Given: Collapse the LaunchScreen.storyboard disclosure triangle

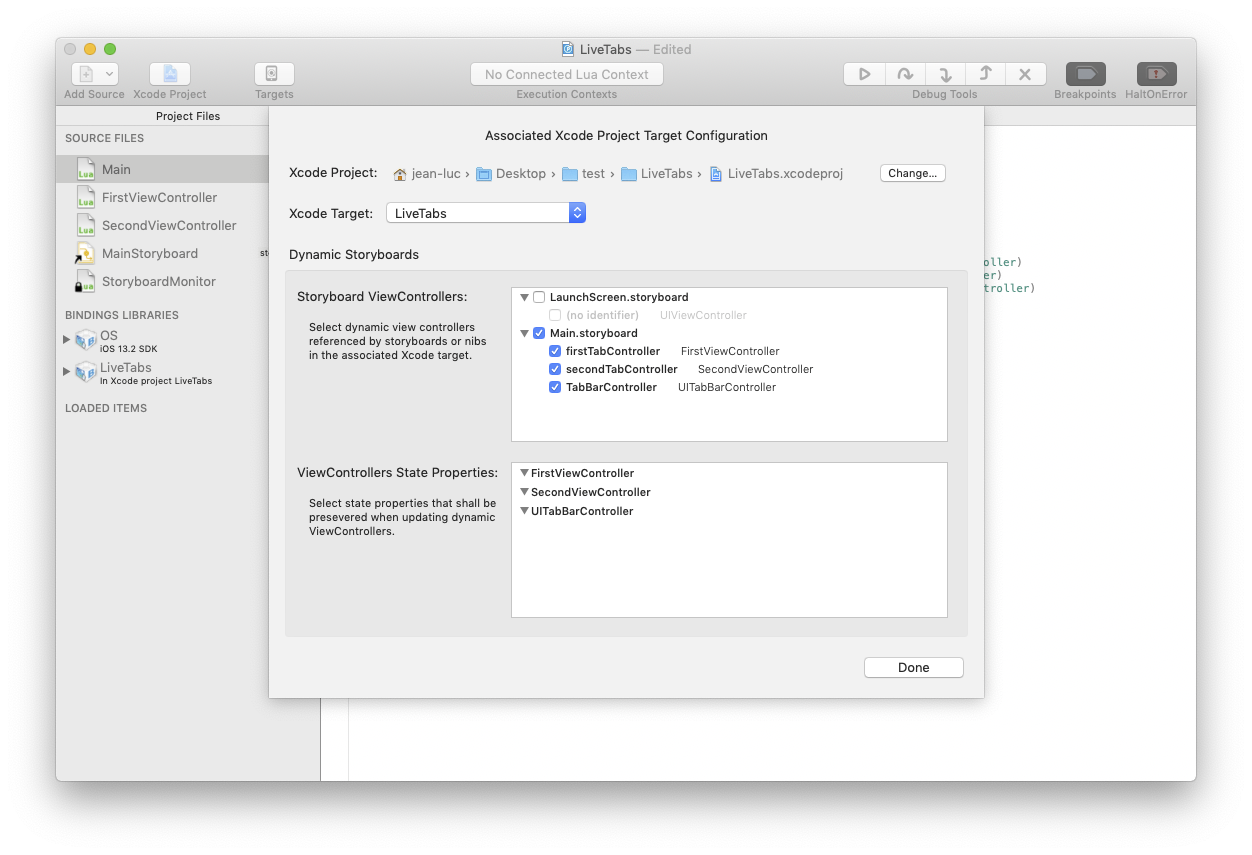Looking at the screenshot, I should pyautogui.click(x=524, y=297).
